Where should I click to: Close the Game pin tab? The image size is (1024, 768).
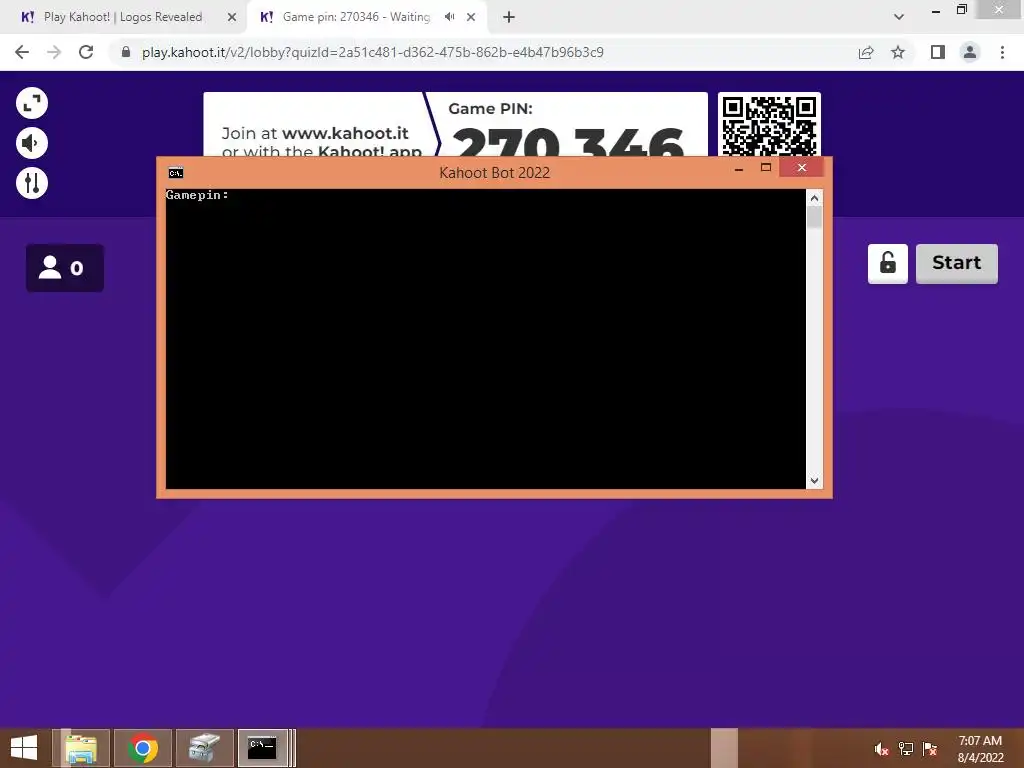[471, 18]
